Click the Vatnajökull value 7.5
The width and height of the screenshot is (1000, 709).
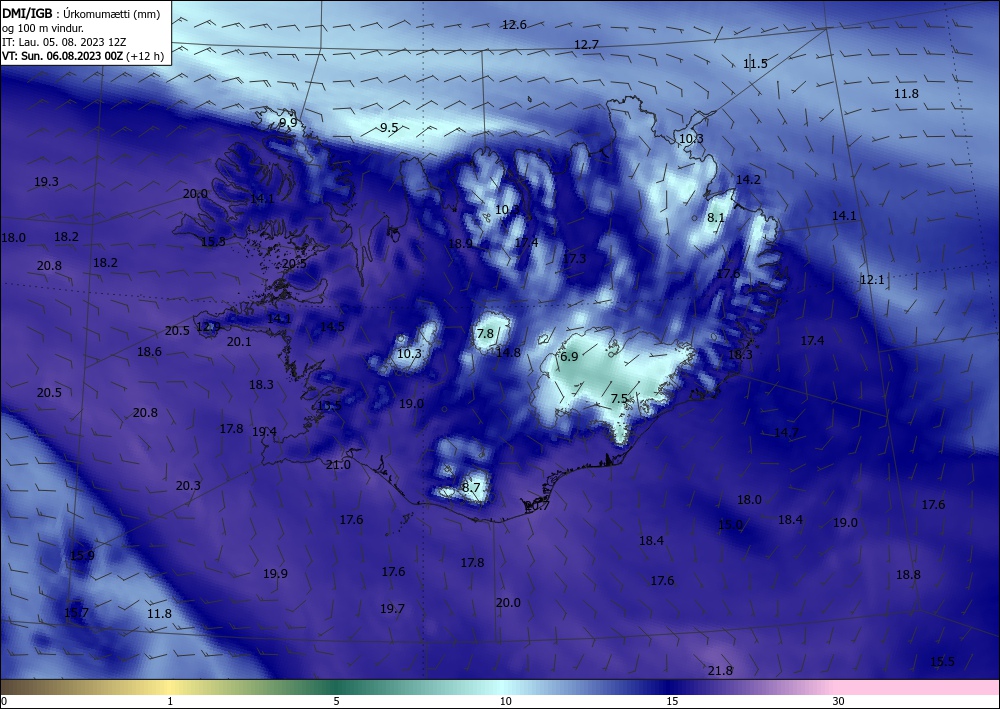tap(619, 398)
